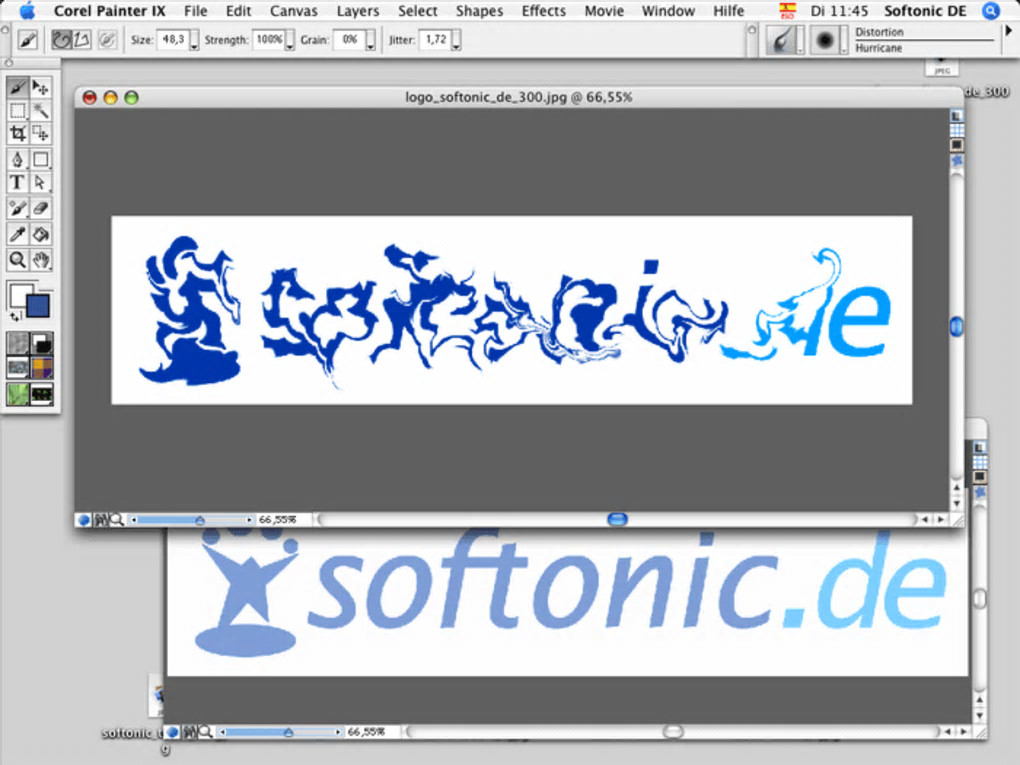Select the Layer Adjuster tool
Screen dimensions: 1020x765
coord(41,87)
